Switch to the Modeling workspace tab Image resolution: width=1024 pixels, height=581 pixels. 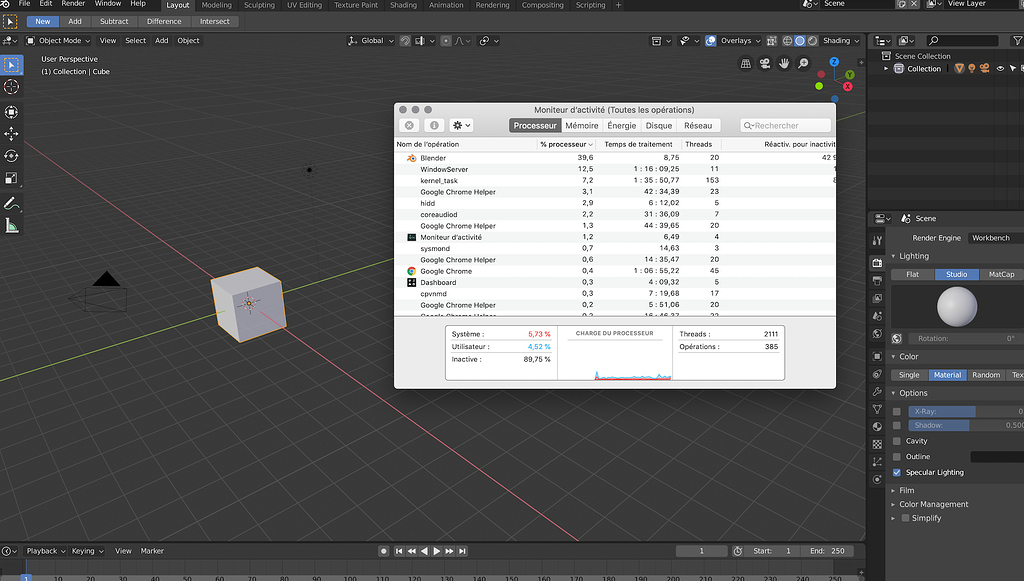point(216,5)
